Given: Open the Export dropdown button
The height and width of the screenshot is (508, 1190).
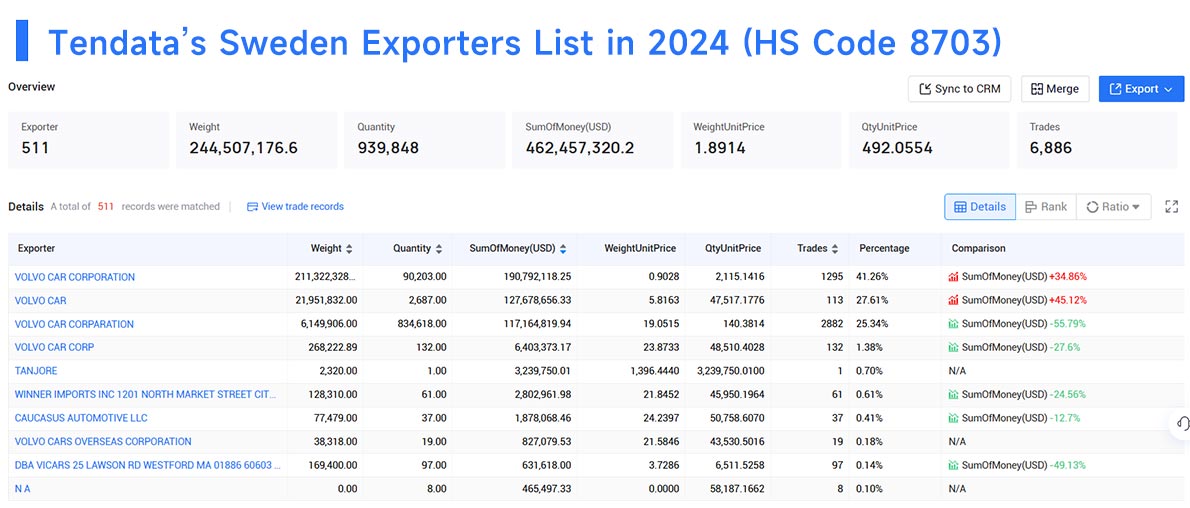Looking at the screenshot, I should (x=1141, y=89).
